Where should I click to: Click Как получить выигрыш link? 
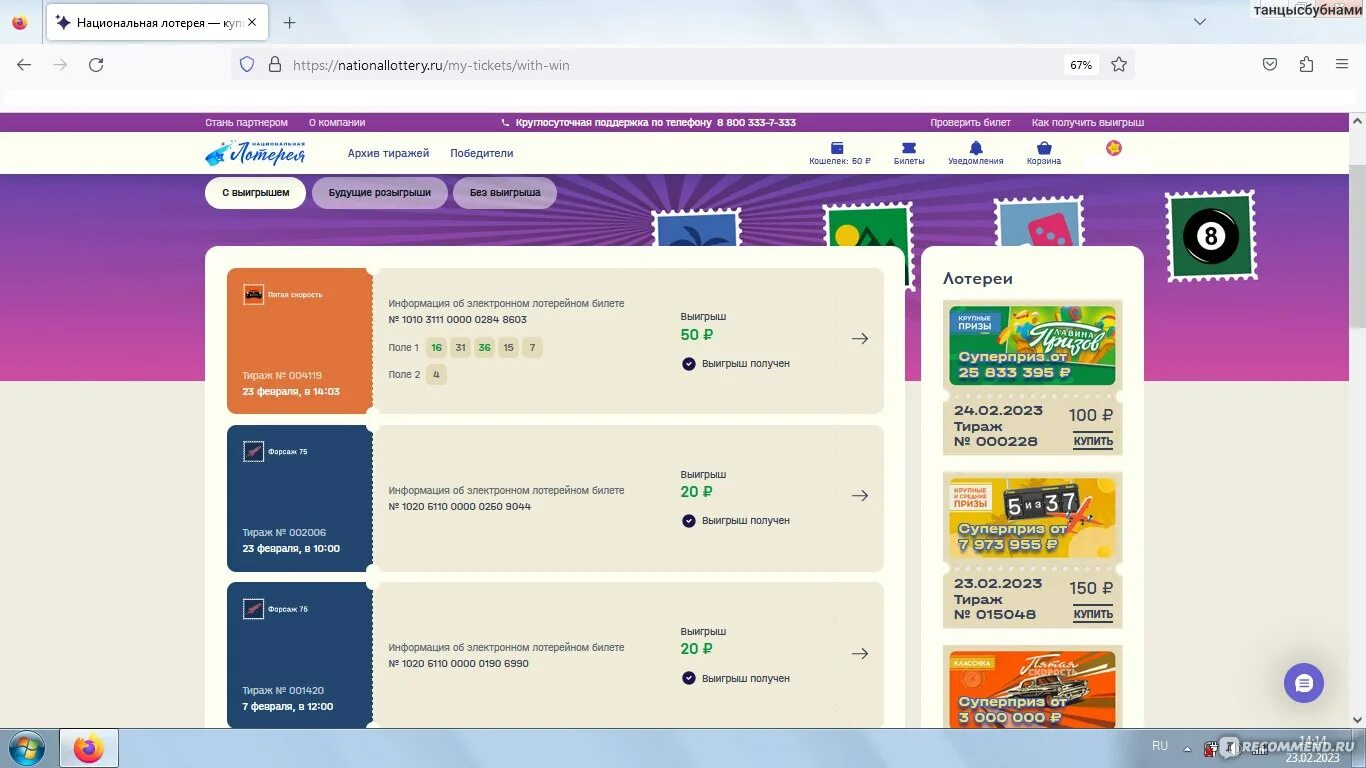click(x=1088, y=122)
